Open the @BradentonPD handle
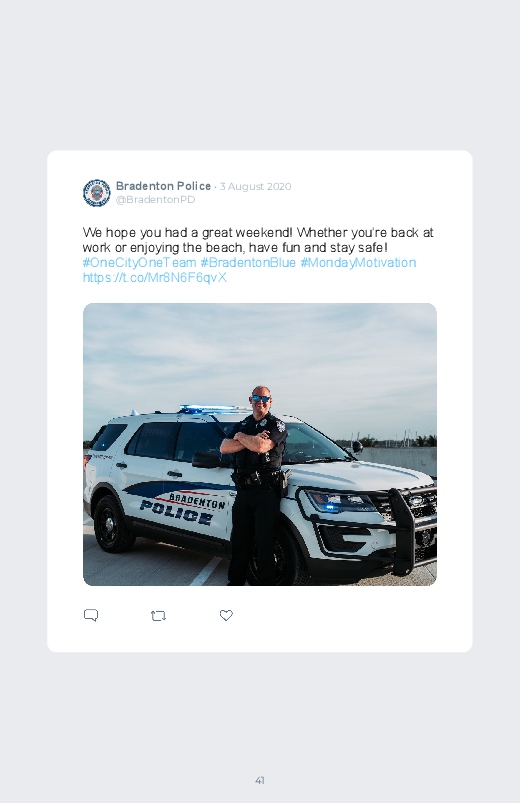 pos(155,200)
